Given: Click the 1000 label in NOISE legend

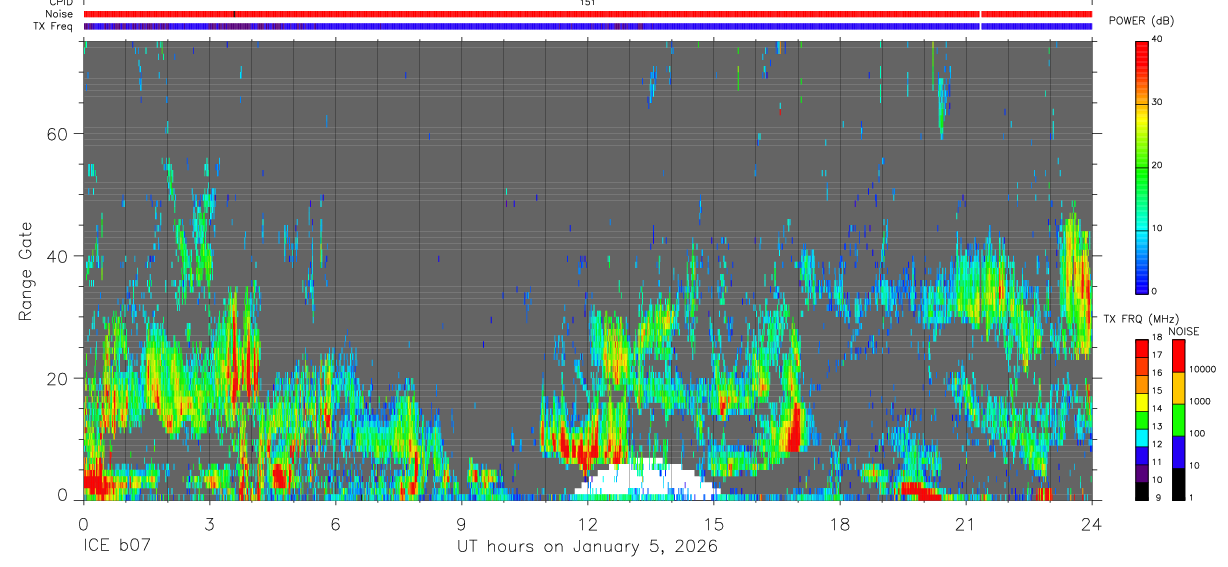Looking at the screenshot, I should pyautogui.click(x=1199, y=401).
